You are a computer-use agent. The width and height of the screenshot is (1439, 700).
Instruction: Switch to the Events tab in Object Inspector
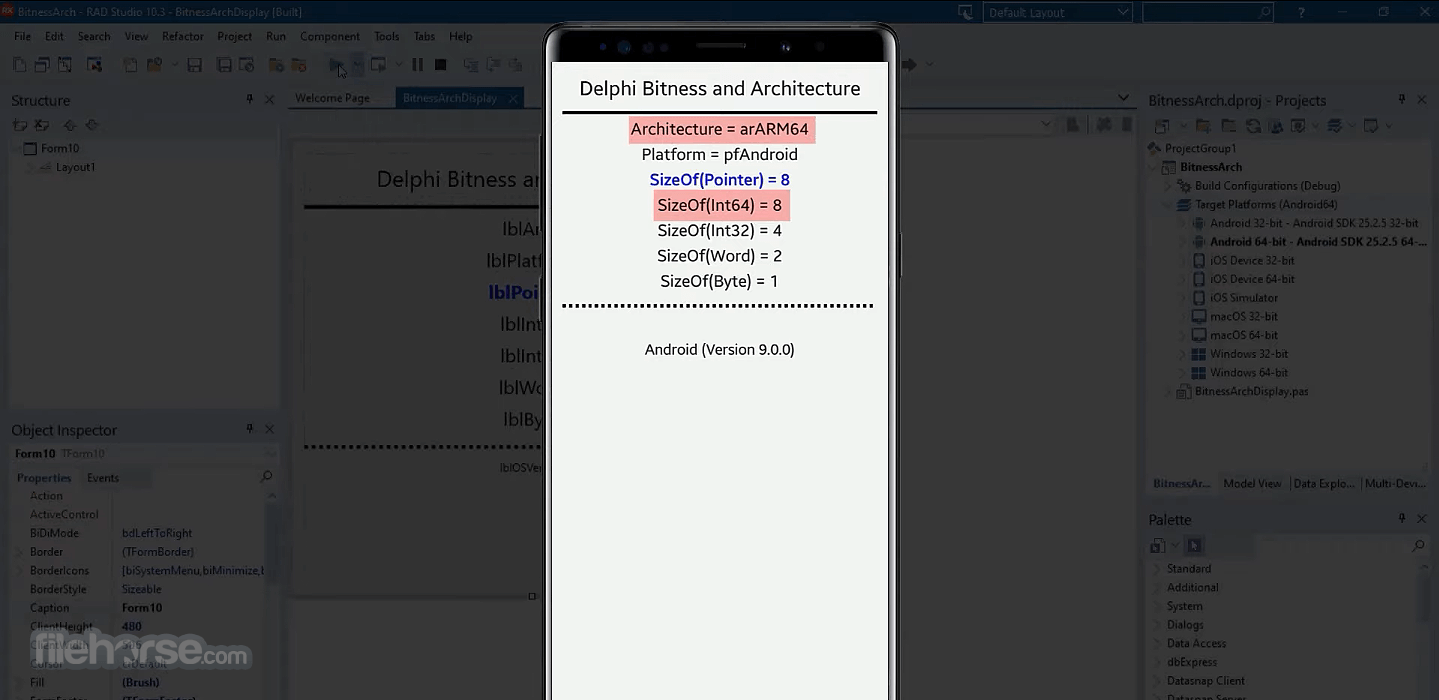103,478
